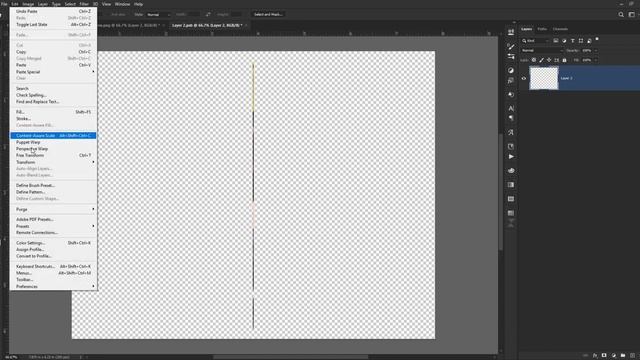Screen dimensions: 640x360
Task: Filter layers by pixel layers icon
Action: point(556,40)
